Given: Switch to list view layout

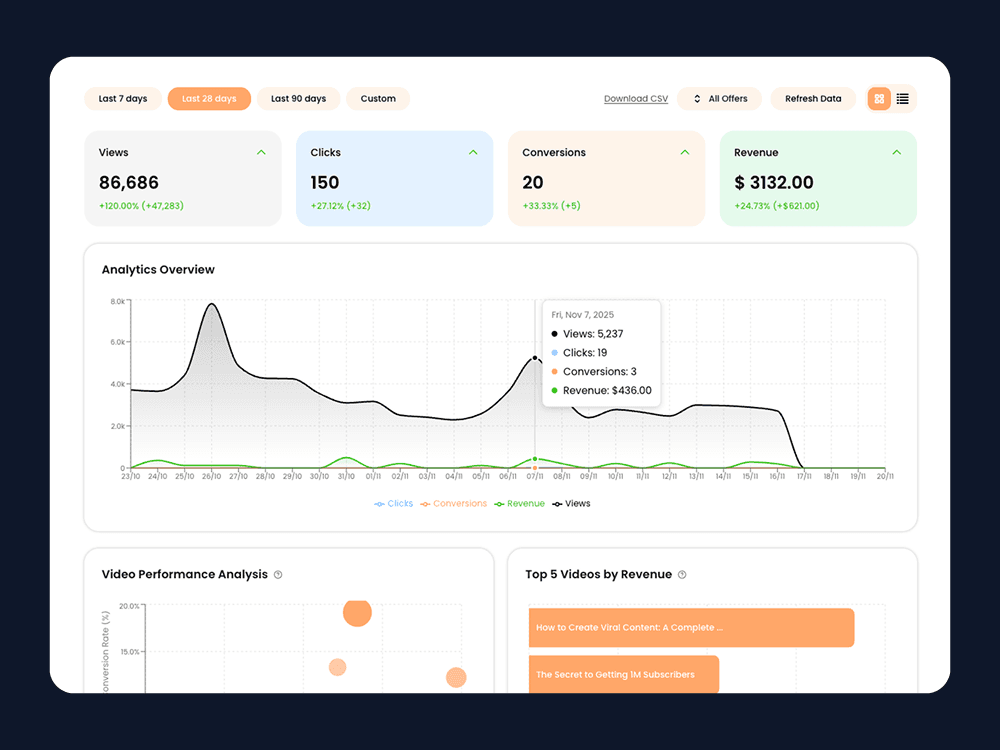Looking at the screenshot, I should coord(900,99).
